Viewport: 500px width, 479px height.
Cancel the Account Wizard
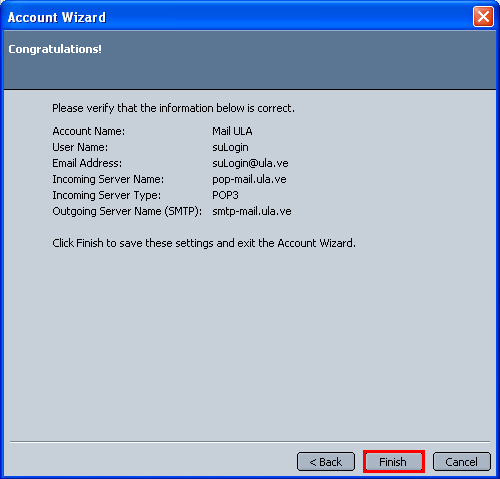[461, 462]
